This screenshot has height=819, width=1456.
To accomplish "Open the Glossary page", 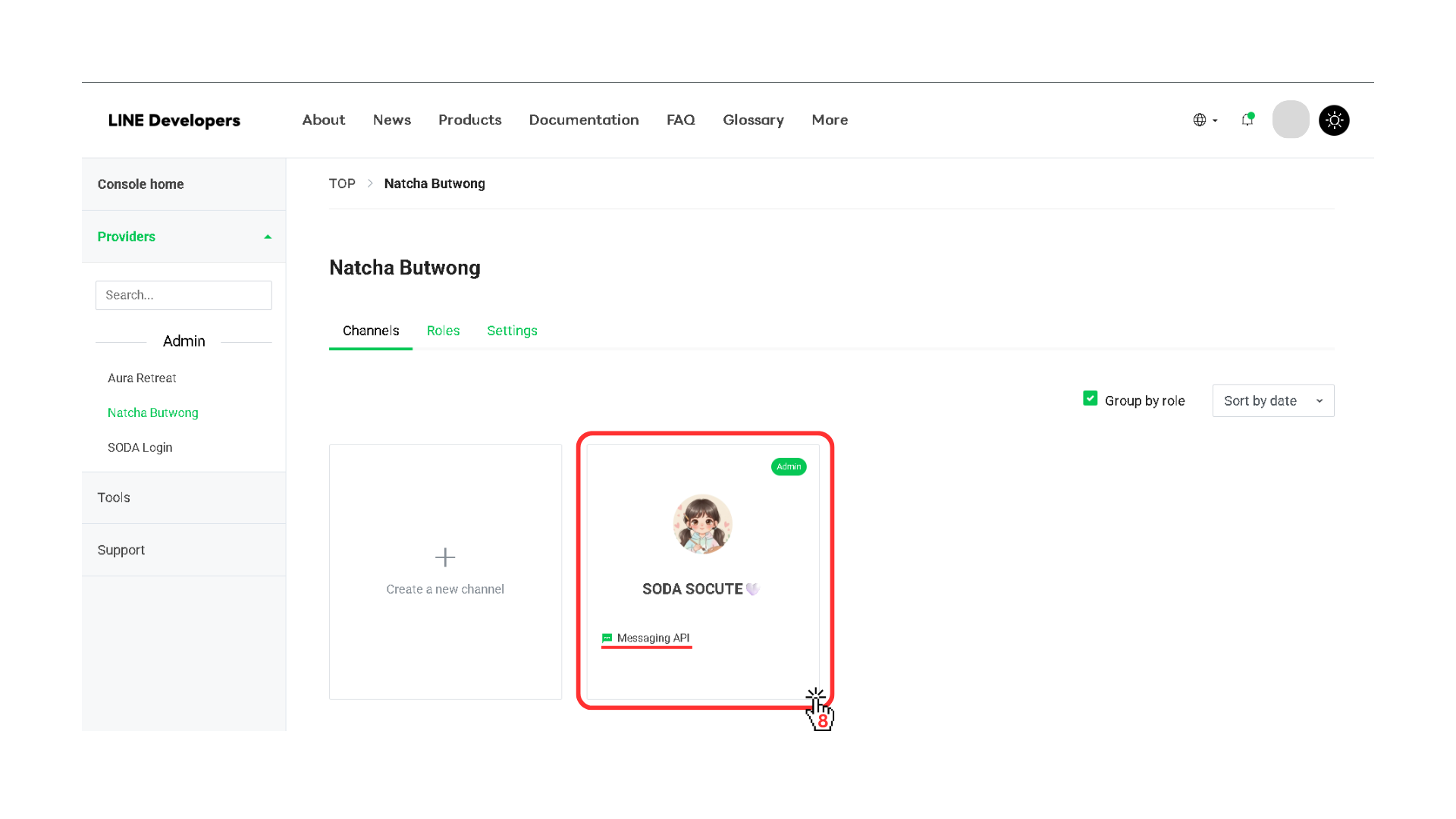I will pos(753,120).
